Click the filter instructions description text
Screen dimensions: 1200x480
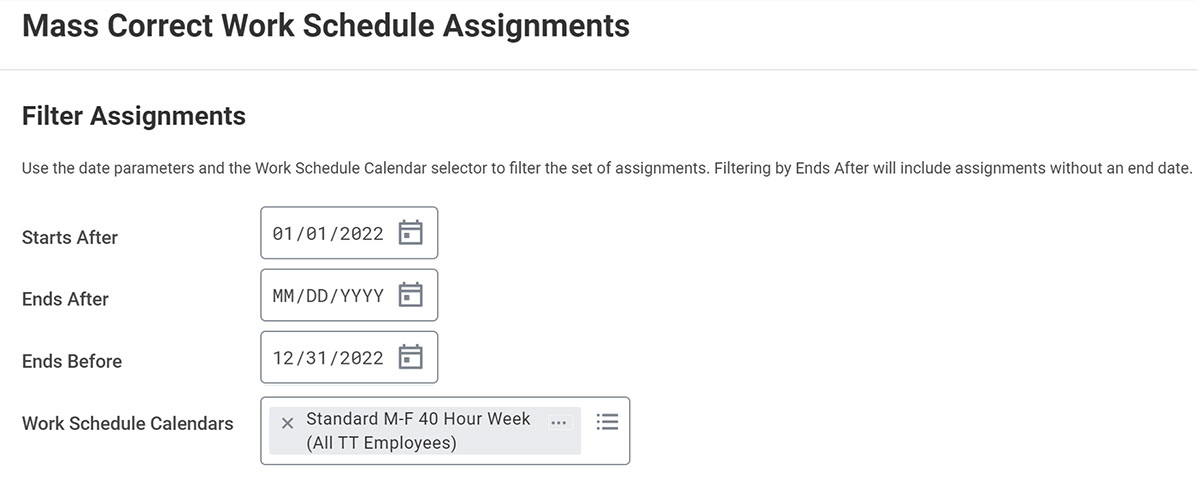(607, 168)
